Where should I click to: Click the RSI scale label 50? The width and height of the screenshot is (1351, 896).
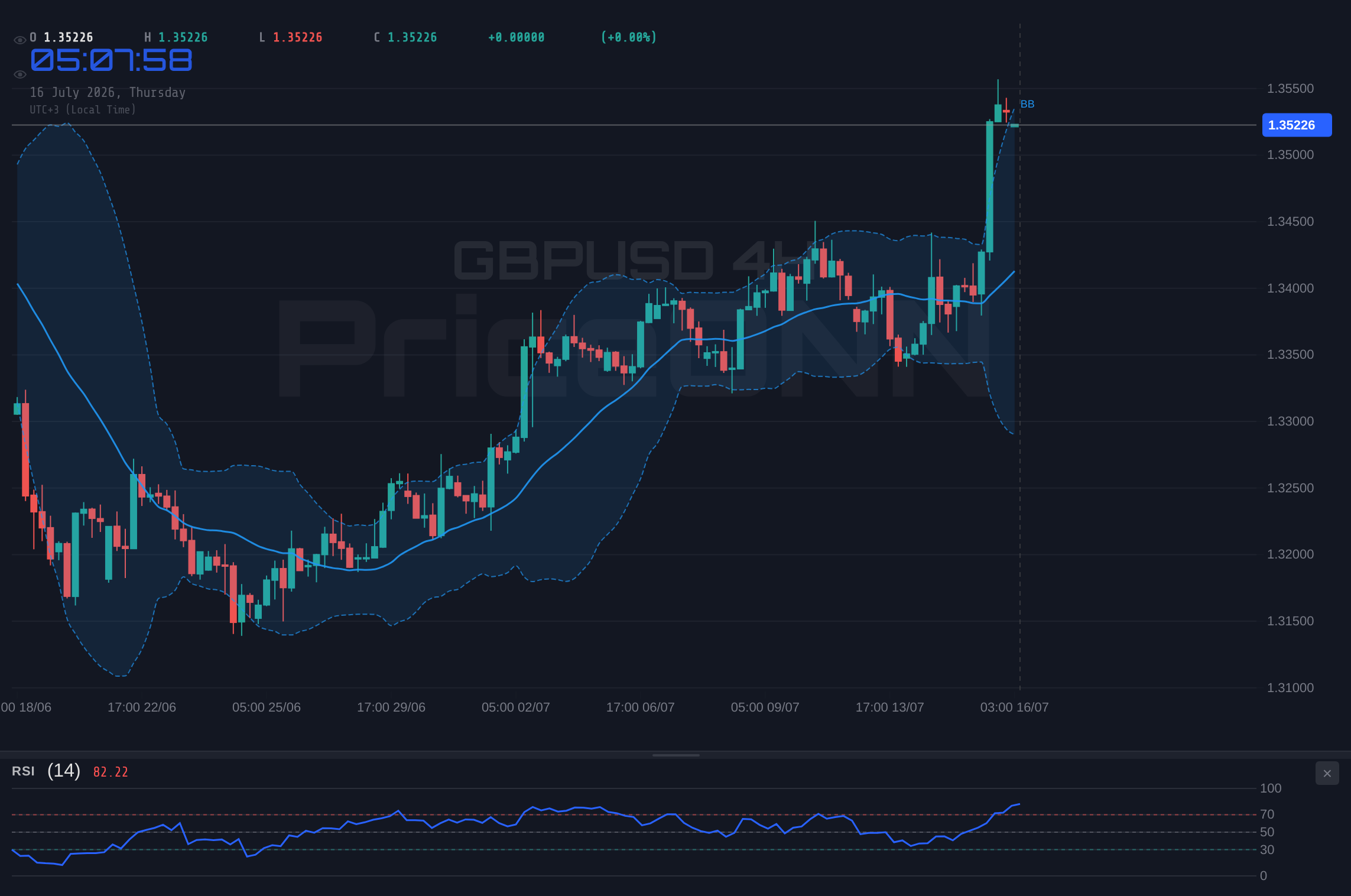tap(1267, 832)
